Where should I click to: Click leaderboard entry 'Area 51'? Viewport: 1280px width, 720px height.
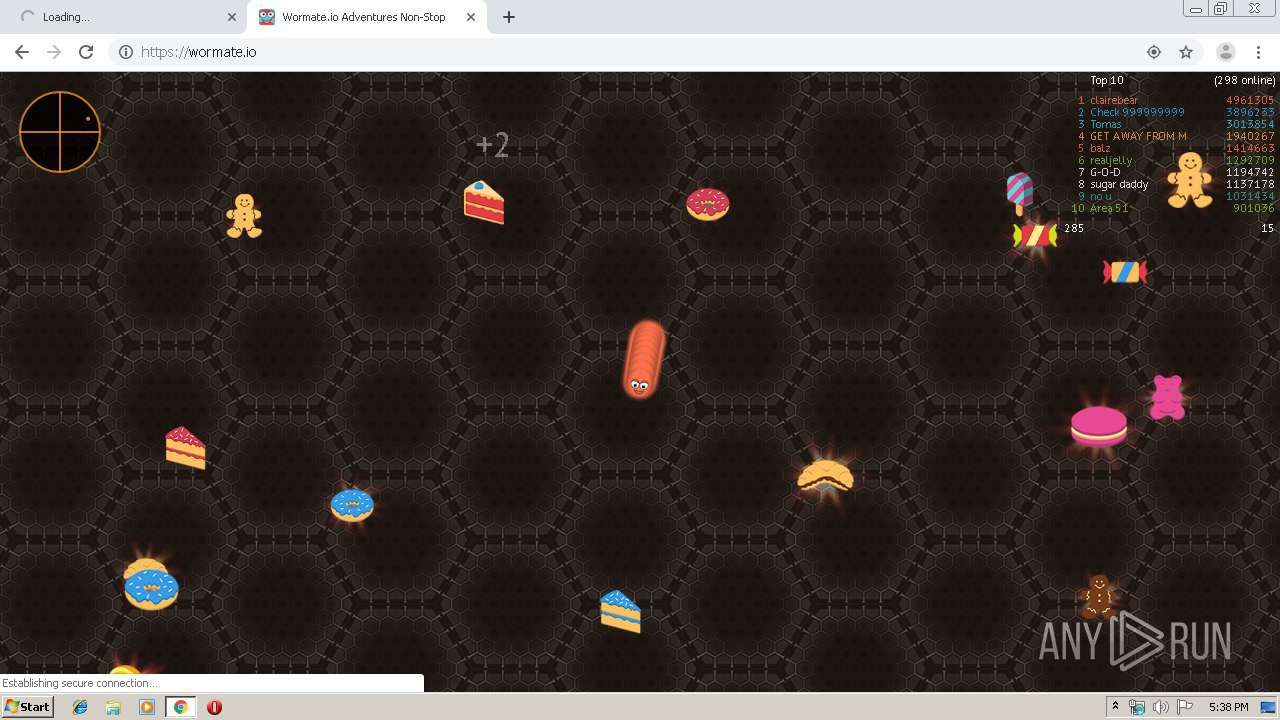tap(1109, 208)
